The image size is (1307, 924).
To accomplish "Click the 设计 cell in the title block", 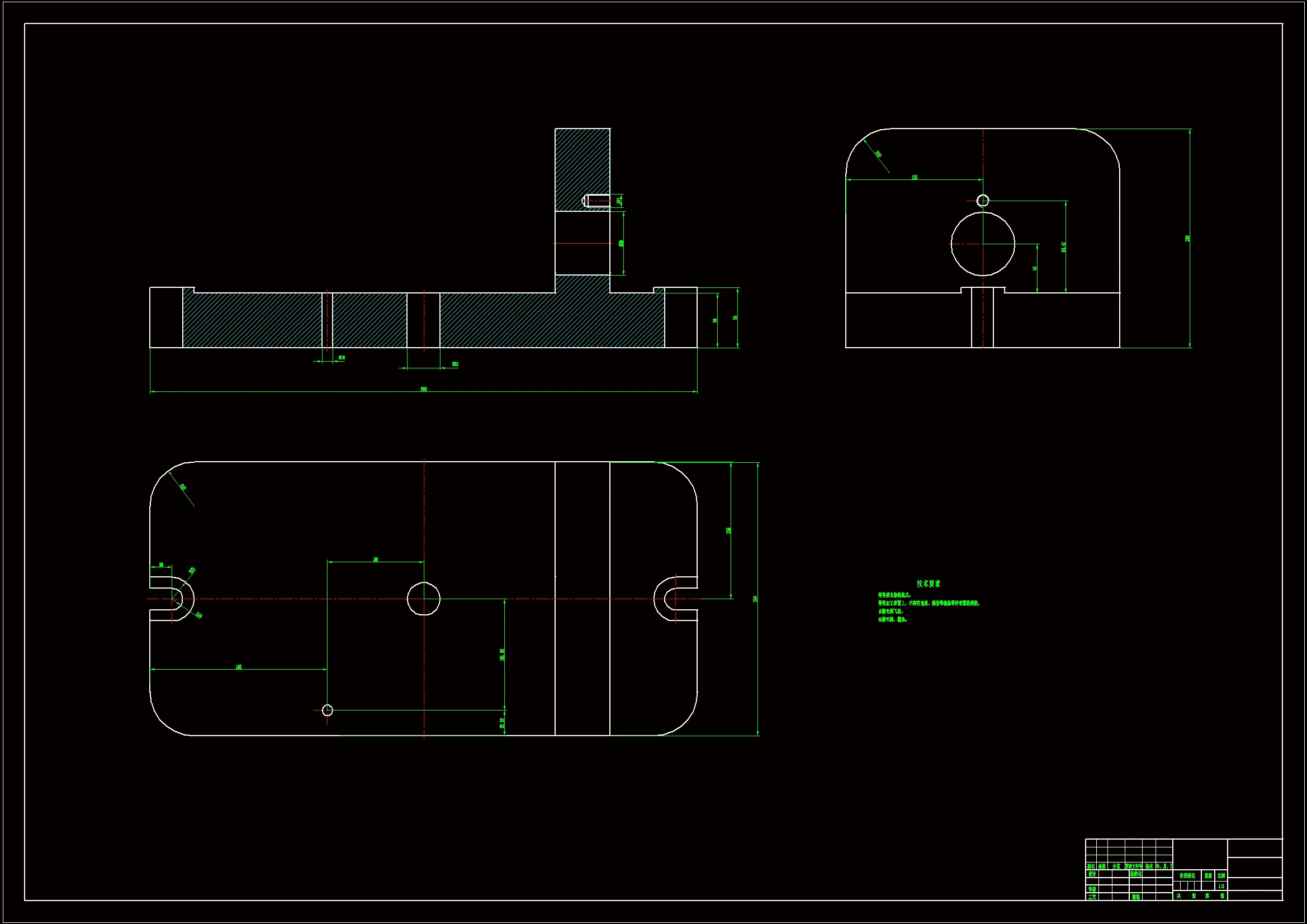I will pyautogui.click(x=1092, y=874).
